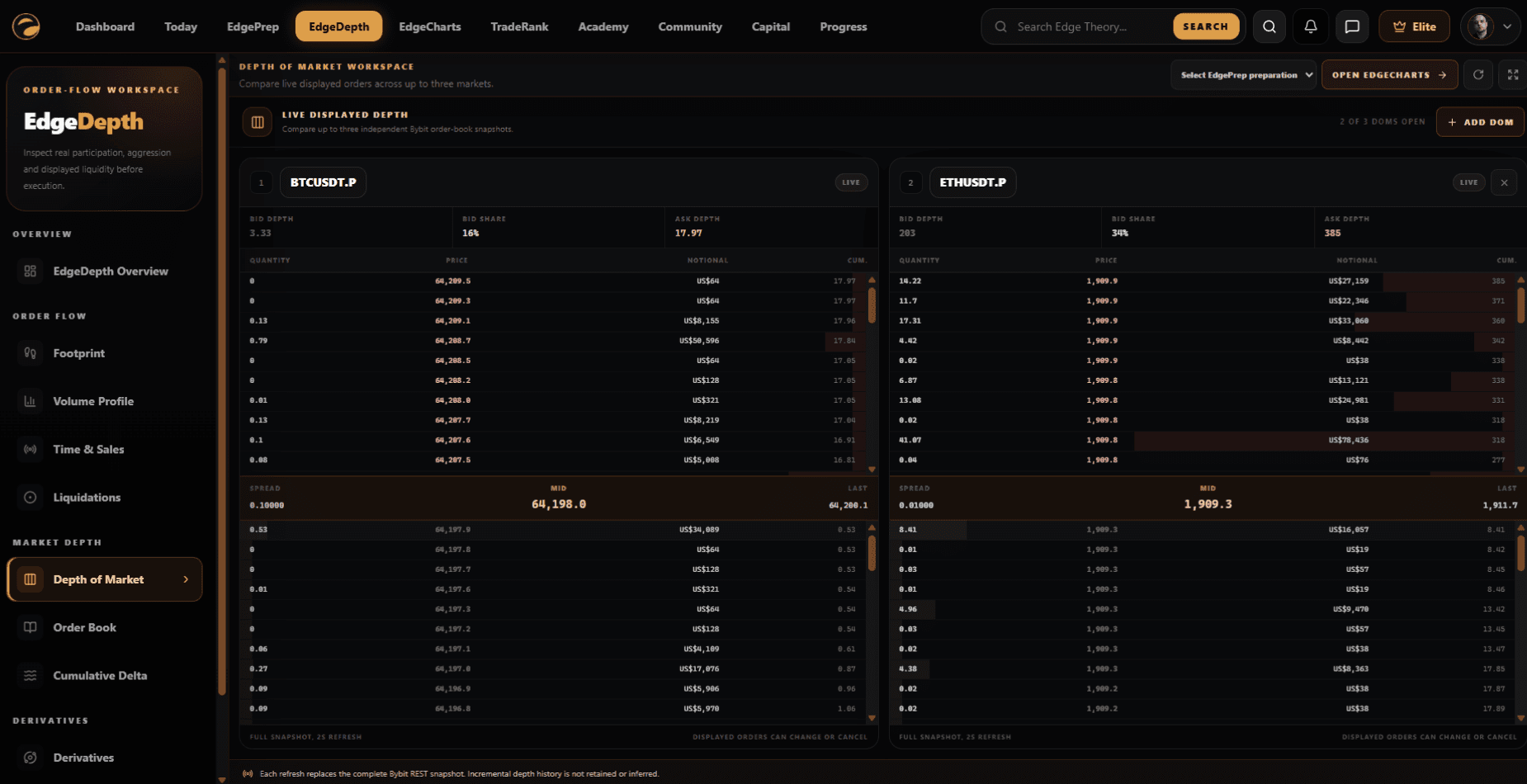Expand the Select EdgePrep preparation dropdown
Screen dimensions: 1527x784
[x=1243, y=75]
